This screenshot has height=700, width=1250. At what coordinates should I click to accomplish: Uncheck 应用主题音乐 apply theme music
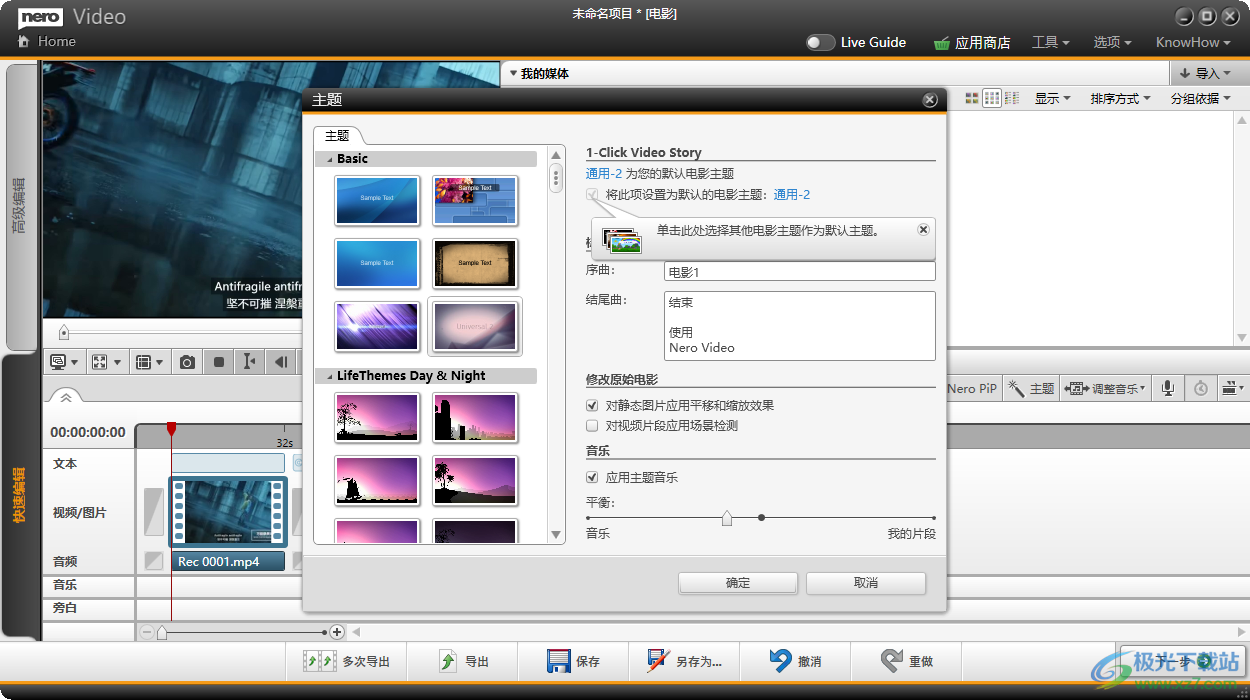click(x=592, y=477)
